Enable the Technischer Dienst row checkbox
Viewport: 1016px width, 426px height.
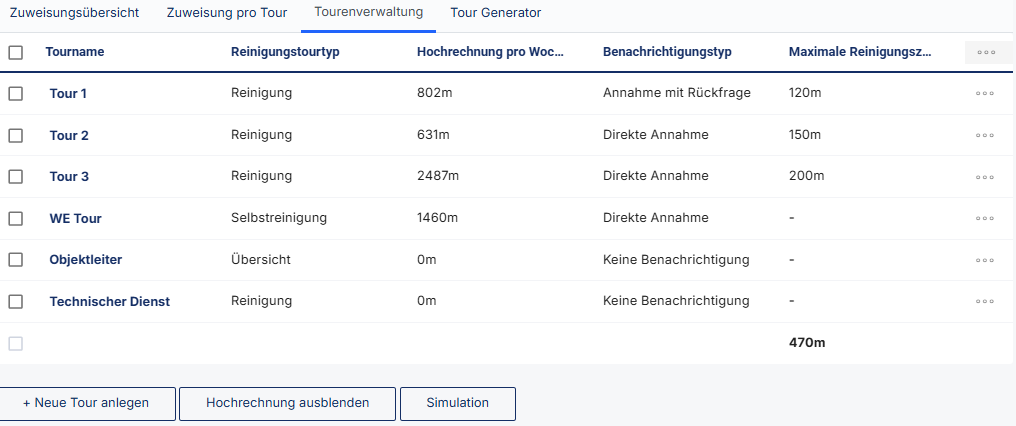coord(16,301)
